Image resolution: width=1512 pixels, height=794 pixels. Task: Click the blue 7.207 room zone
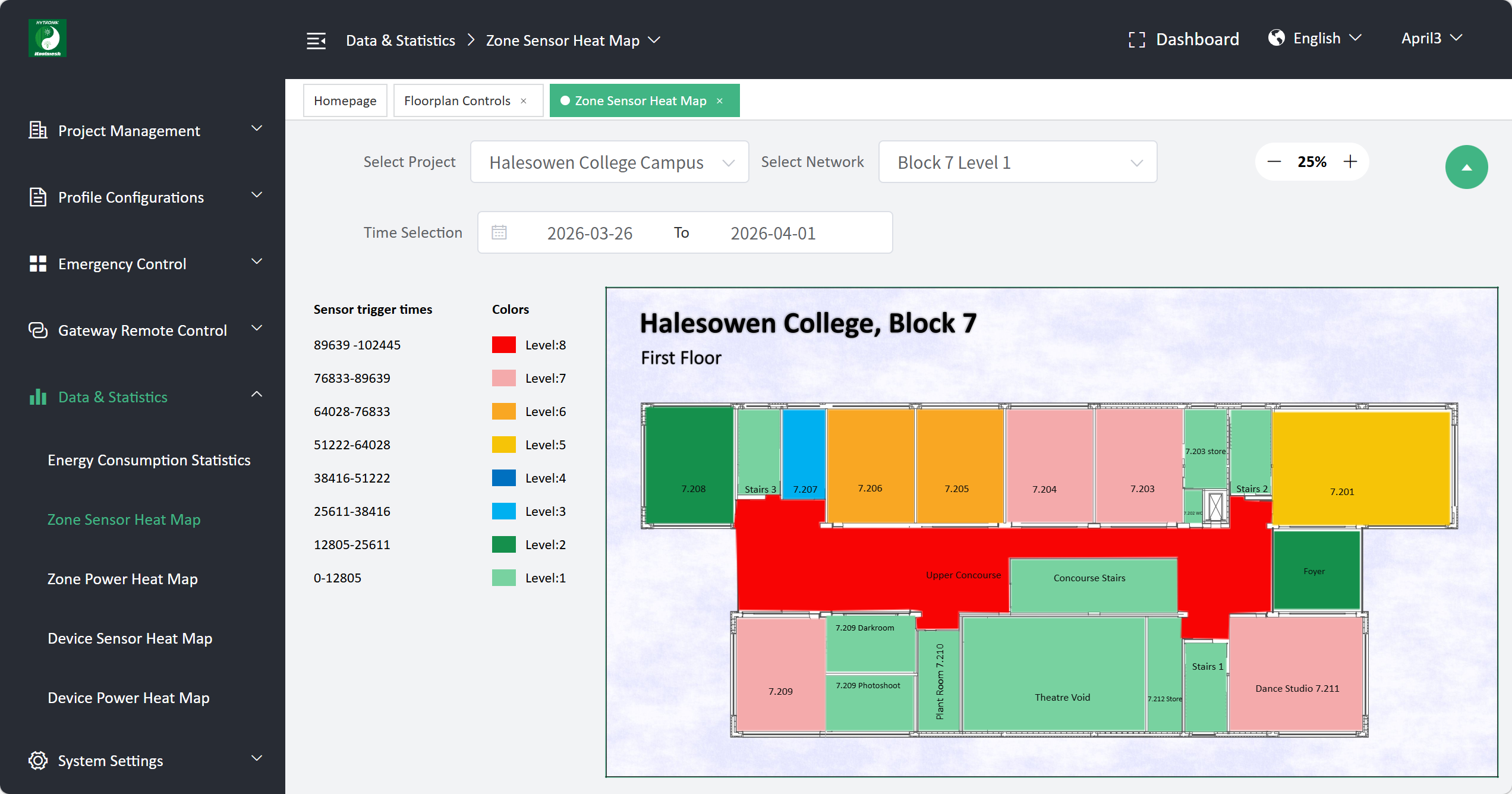pyautogui.click(x=804, y=453)
